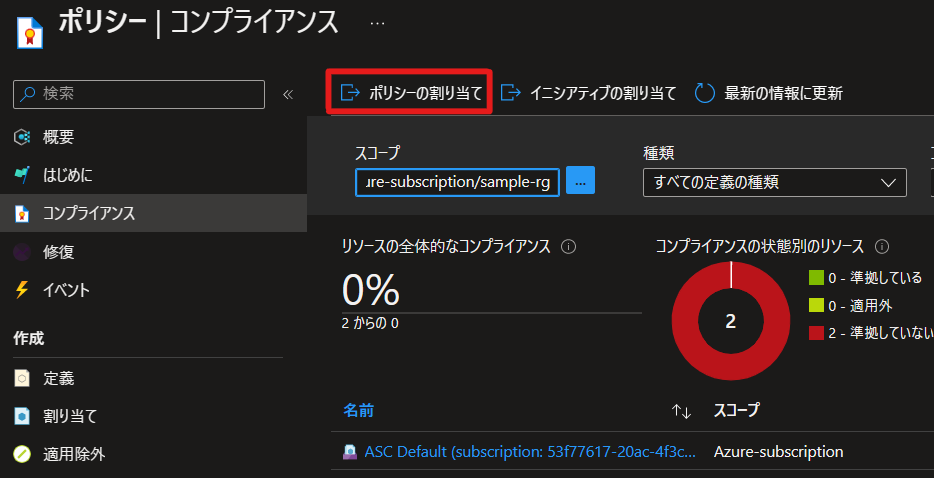Click the イニシアティブの割り当て arrow icon
Viewport: 934px width, 478px height.
click(511, 93)
